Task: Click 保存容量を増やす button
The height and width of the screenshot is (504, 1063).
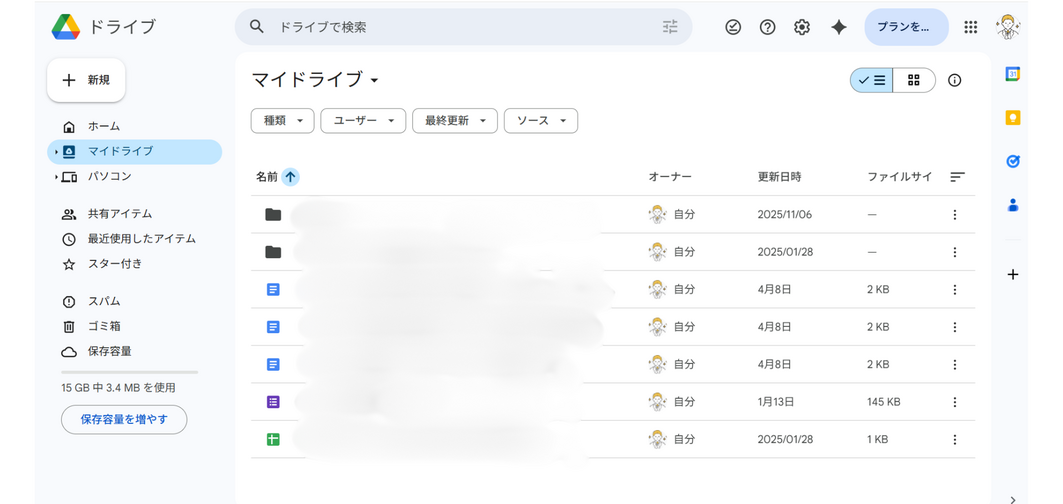Action: (124, 419)
